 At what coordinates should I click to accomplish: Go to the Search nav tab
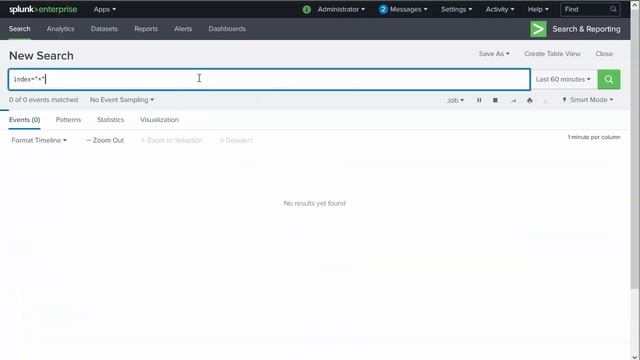[20, 29]
